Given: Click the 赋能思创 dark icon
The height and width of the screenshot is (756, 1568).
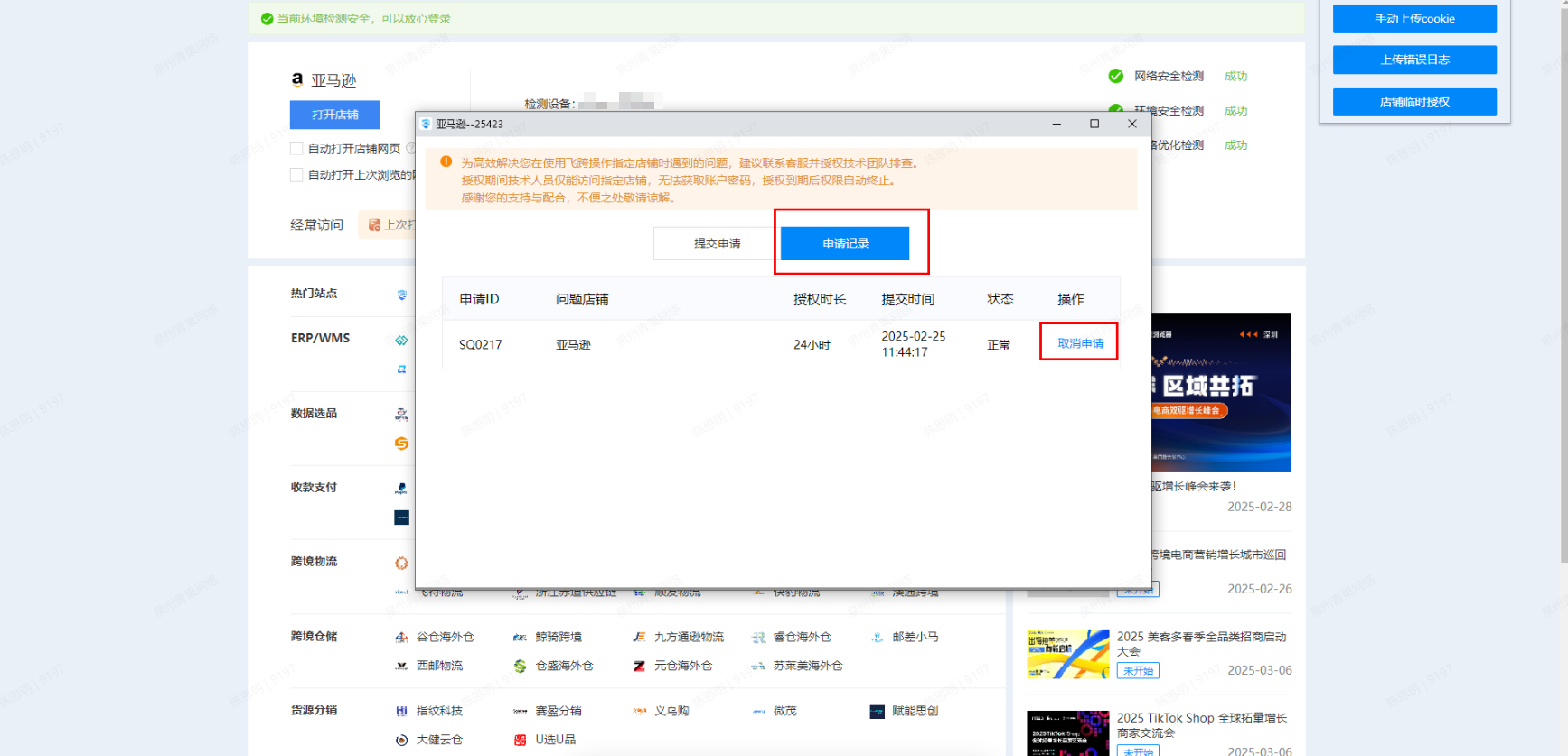Looking at the screenshot, I should point(877,712).
